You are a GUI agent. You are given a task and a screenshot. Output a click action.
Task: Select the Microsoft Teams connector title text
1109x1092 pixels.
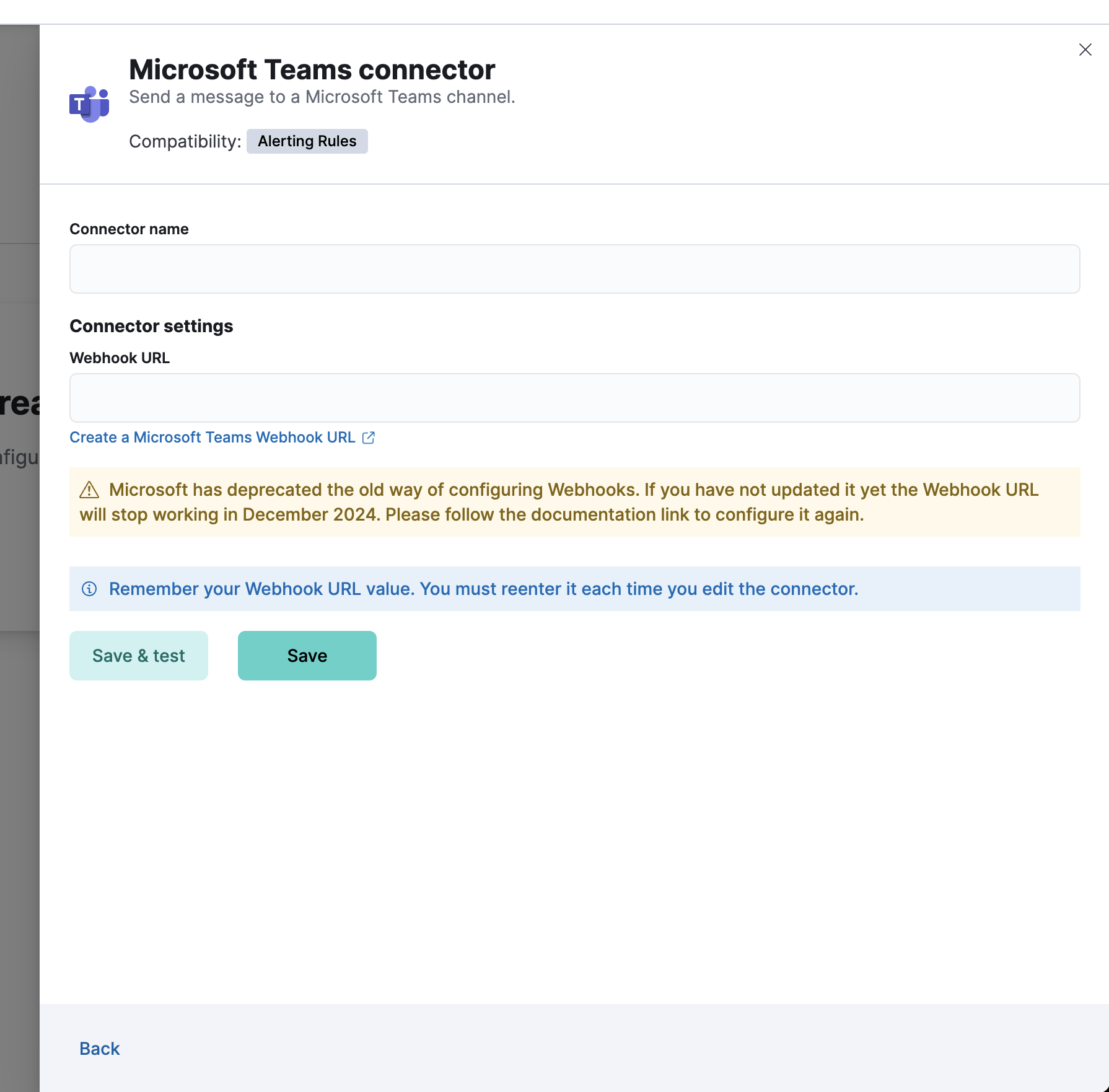pos(312,69)
